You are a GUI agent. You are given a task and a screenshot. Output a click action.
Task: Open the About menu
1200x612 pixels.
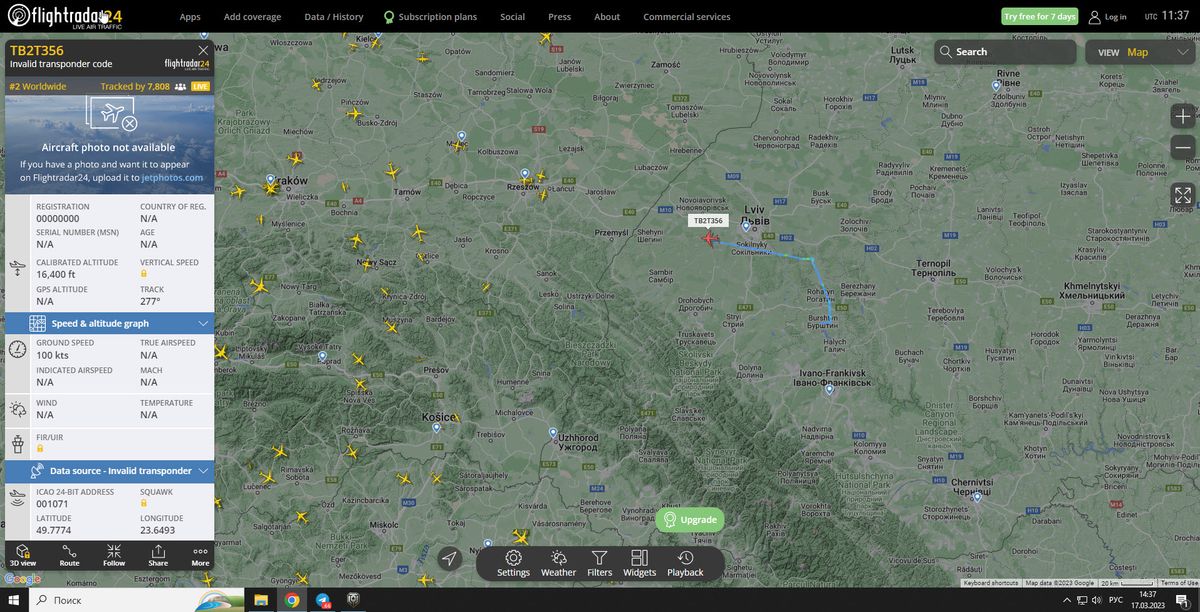tap(607, 17)
